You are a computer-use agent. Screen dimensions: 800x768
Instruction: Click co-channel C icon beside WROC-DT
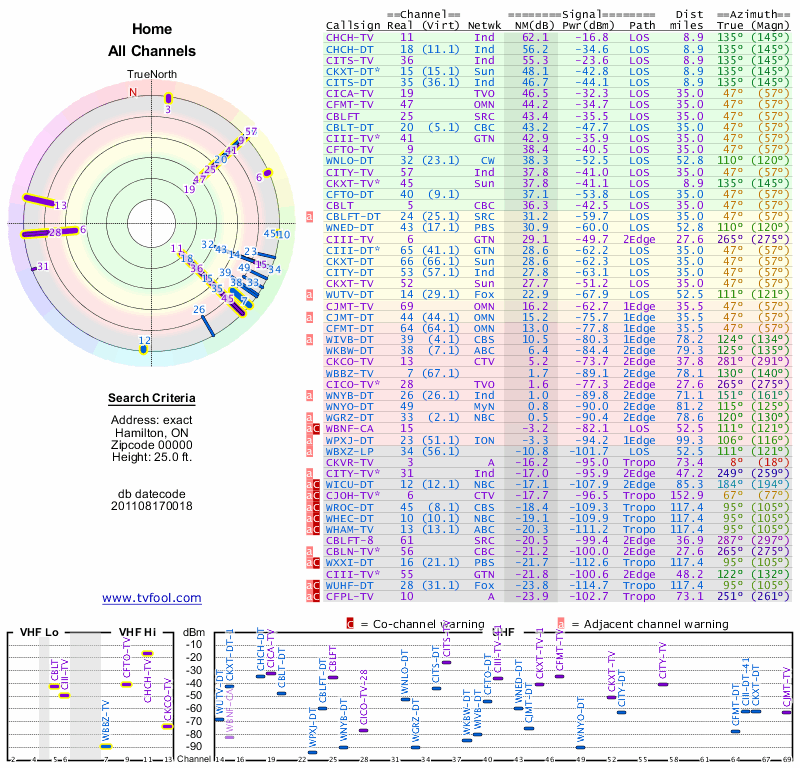click(316, 507)
